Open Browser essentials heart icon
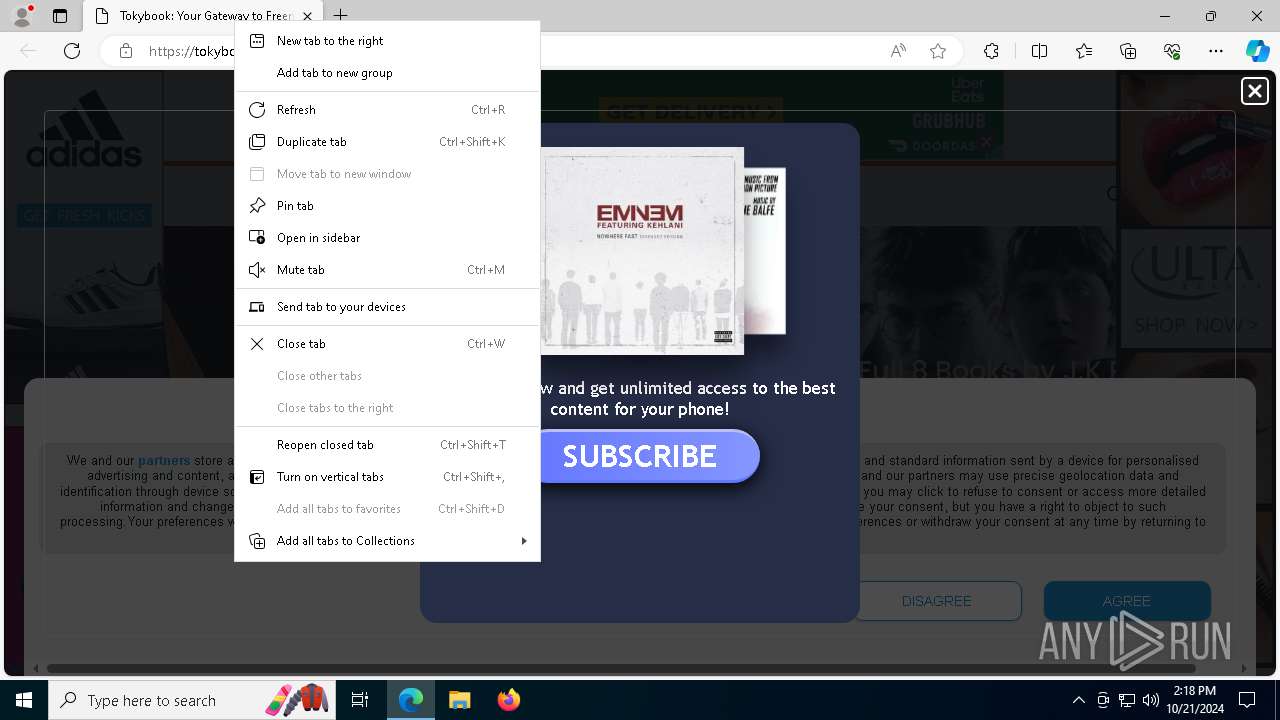The width and height of the screenshot is (1280, 720). click(x=1172, y=51)
